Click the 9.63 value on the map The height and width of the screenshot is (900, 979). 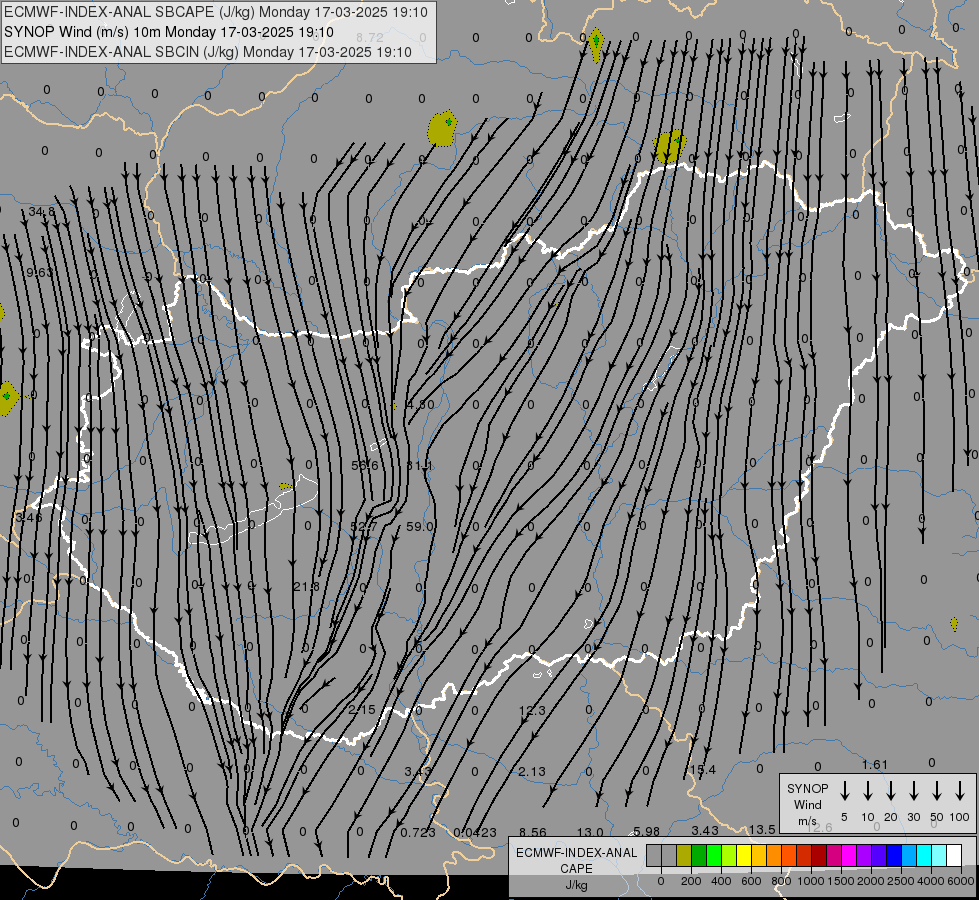[39, 272]
